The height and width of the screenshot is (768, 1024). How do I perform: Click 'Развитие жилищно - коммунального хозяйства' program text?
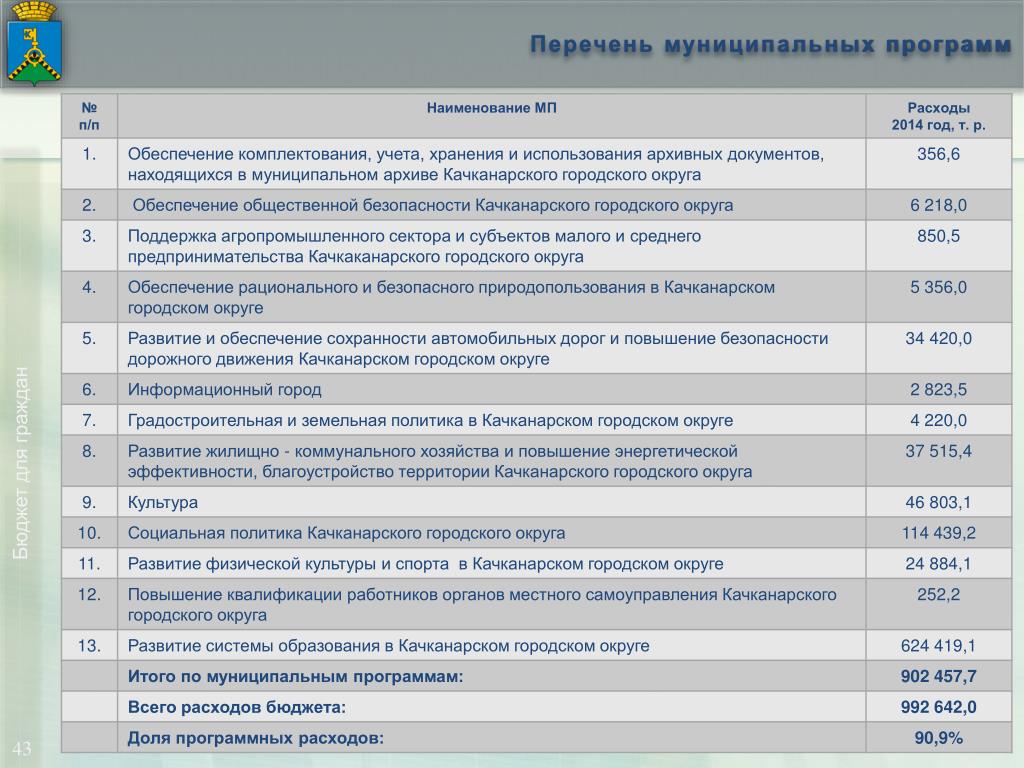pyautogui.click(x=440, y=461)
